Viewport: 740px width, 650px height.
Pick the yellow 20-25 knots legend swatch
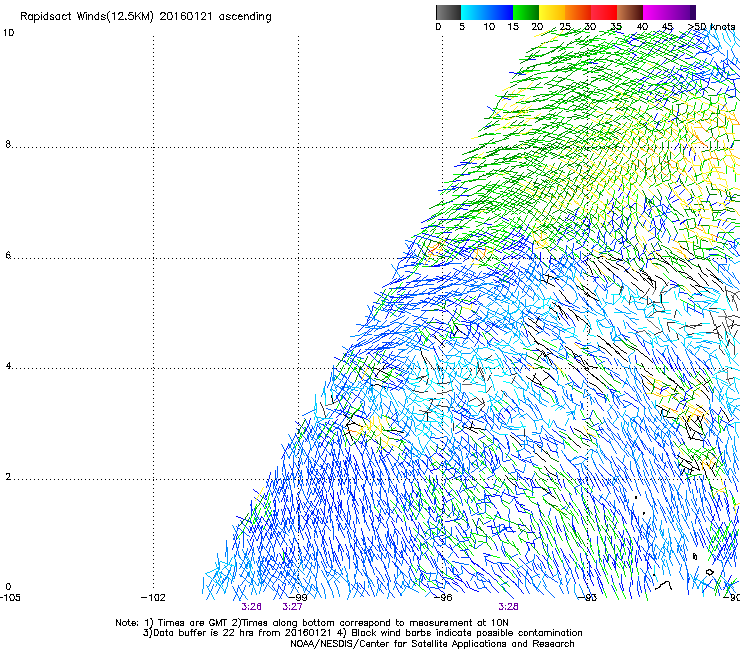552,12
